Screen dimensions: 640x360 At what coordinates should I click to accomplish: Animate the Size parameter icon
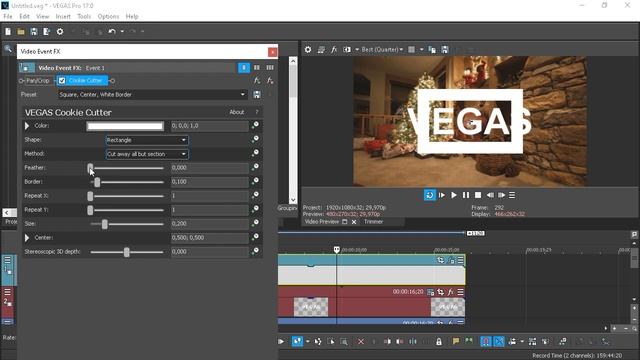(256, 223)
